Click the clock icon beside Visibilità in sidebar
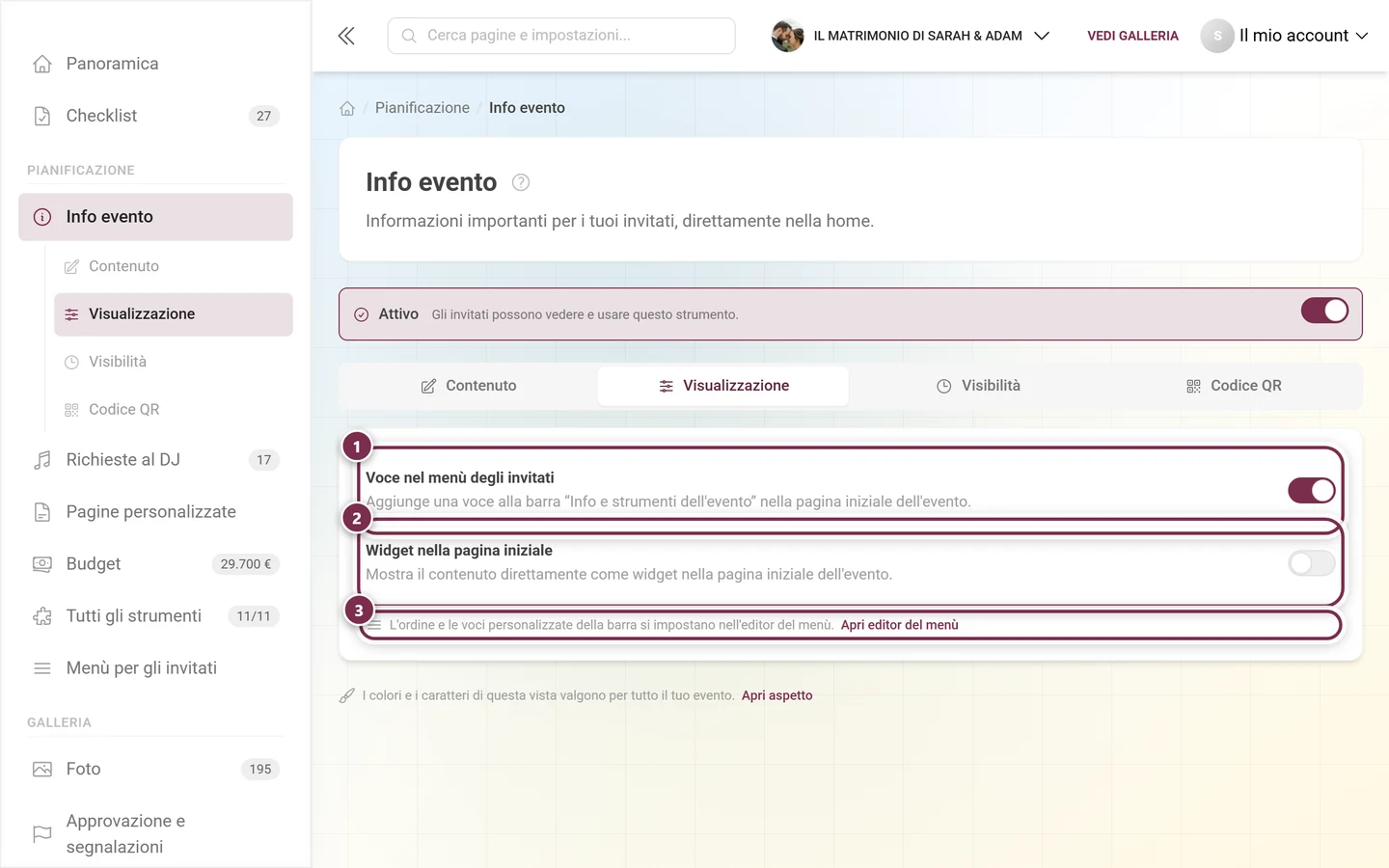 pos(71,362)
